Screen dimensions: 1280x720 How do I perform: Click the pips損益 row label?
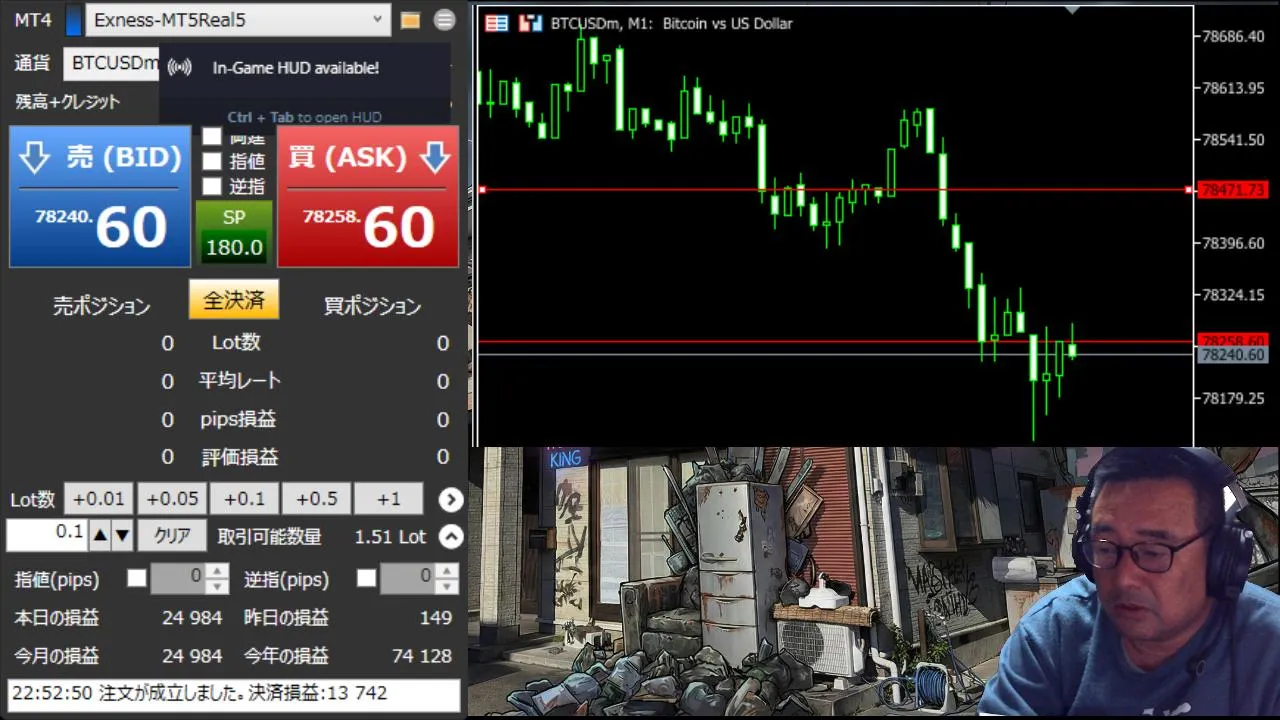coord(238,419)
